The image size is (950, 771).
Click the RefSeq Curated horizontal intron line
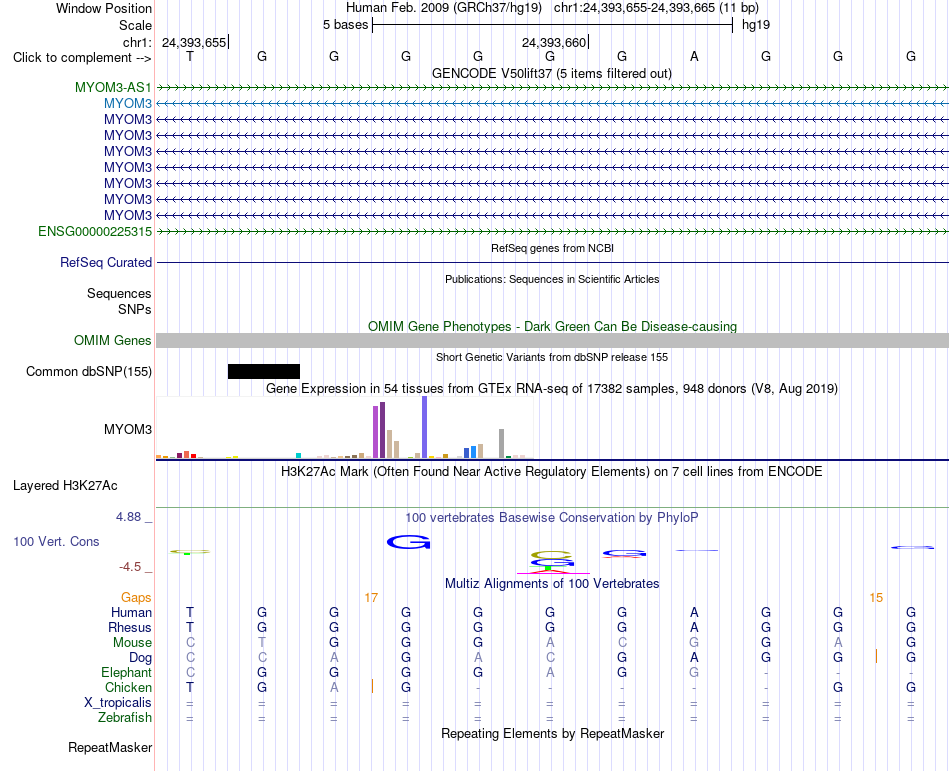tap(552, 262)
